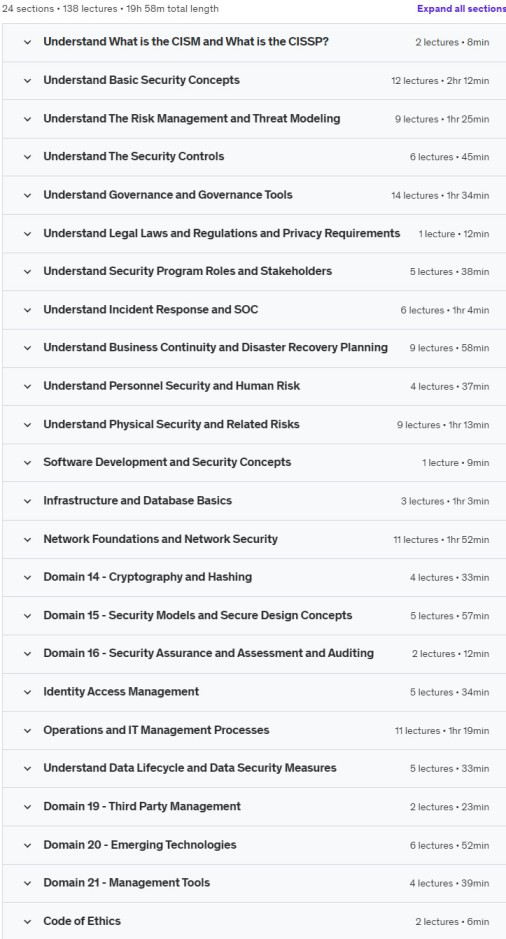The image size is (506, 939).
Task: Open 'Software Development and Security Concepts' title
Action: (x=167, y=462)
